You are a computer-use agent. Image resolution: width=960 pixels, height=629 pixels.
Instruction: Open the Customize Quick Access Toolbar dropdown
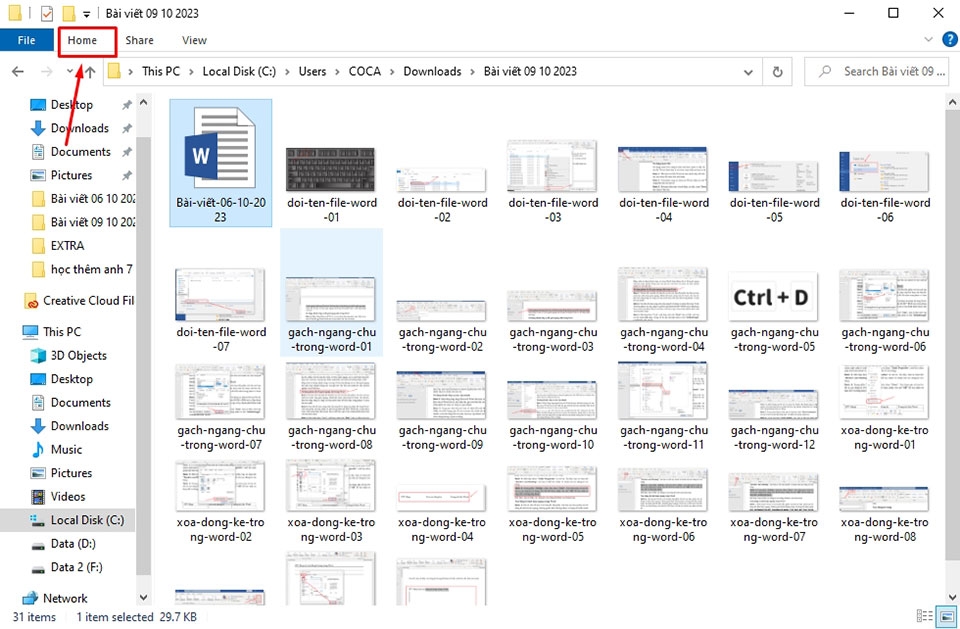[84, 13]
